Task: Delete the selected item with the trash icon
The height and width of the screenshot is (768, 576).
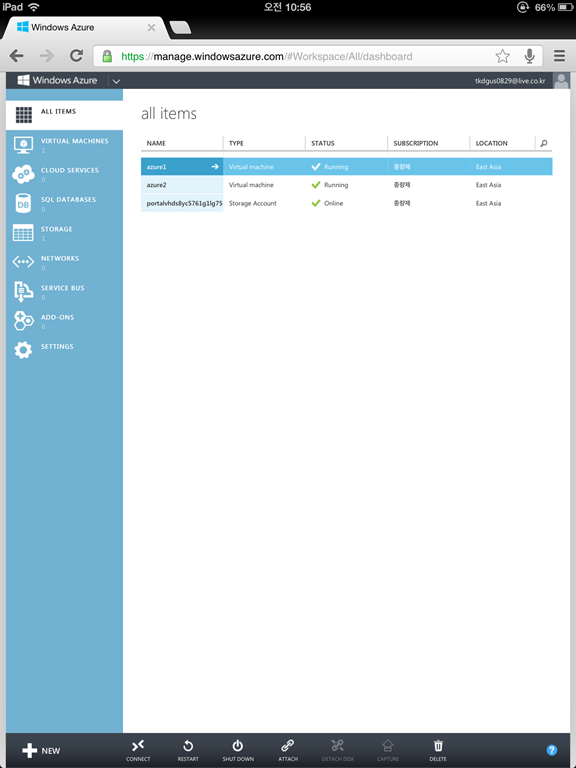Action: click(x=438, y=746)
